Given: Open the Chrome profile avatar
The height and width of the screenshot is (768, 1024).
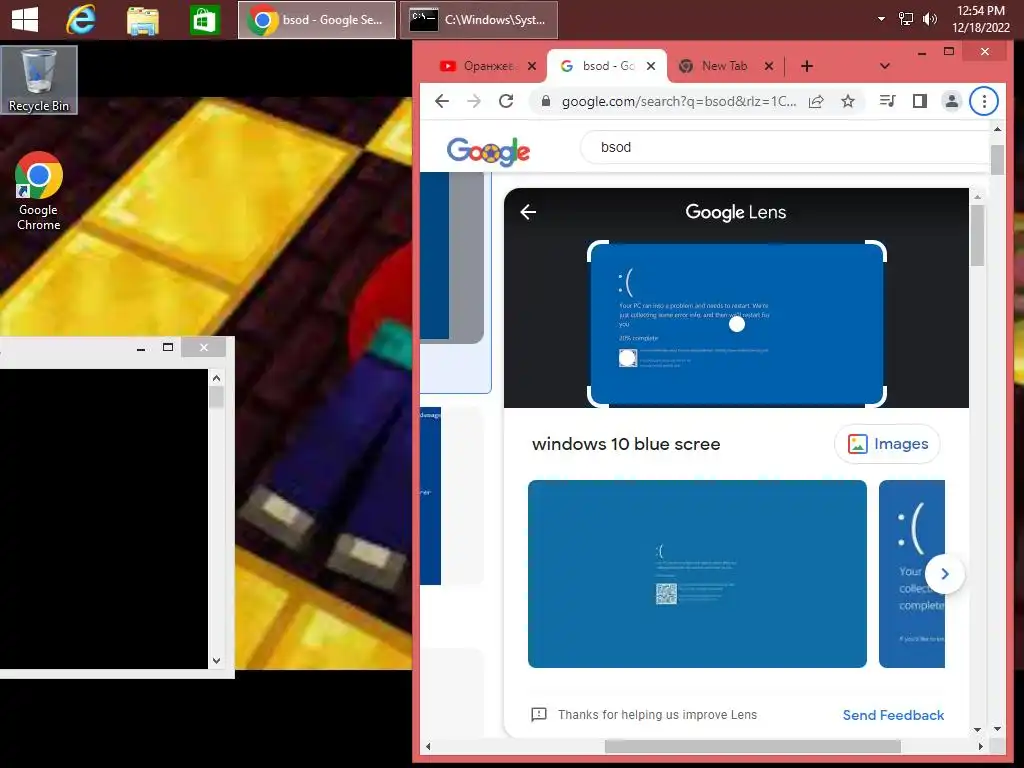Looking at the screenshot, I should [952, 101].
